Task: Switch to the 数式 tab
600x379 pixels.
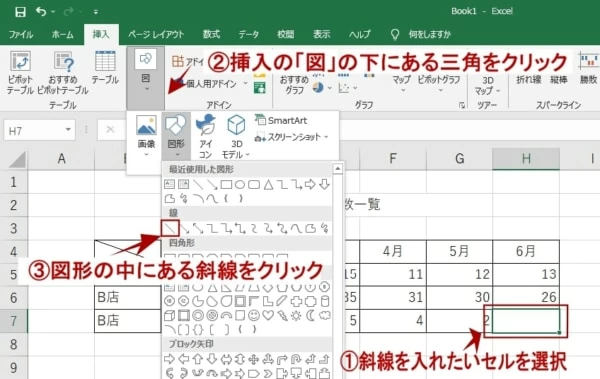Action: point(211,34)
